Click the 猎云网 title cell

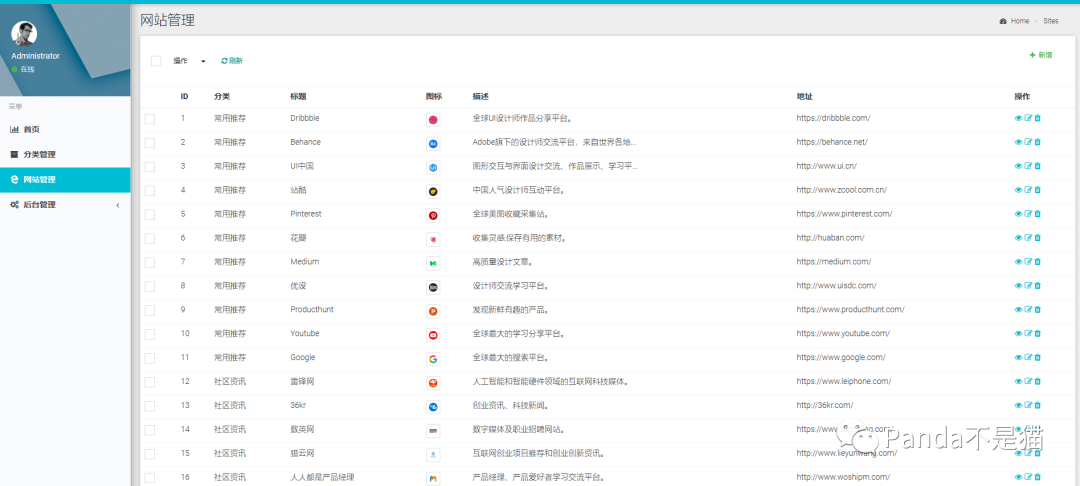[x=302, y=453]
